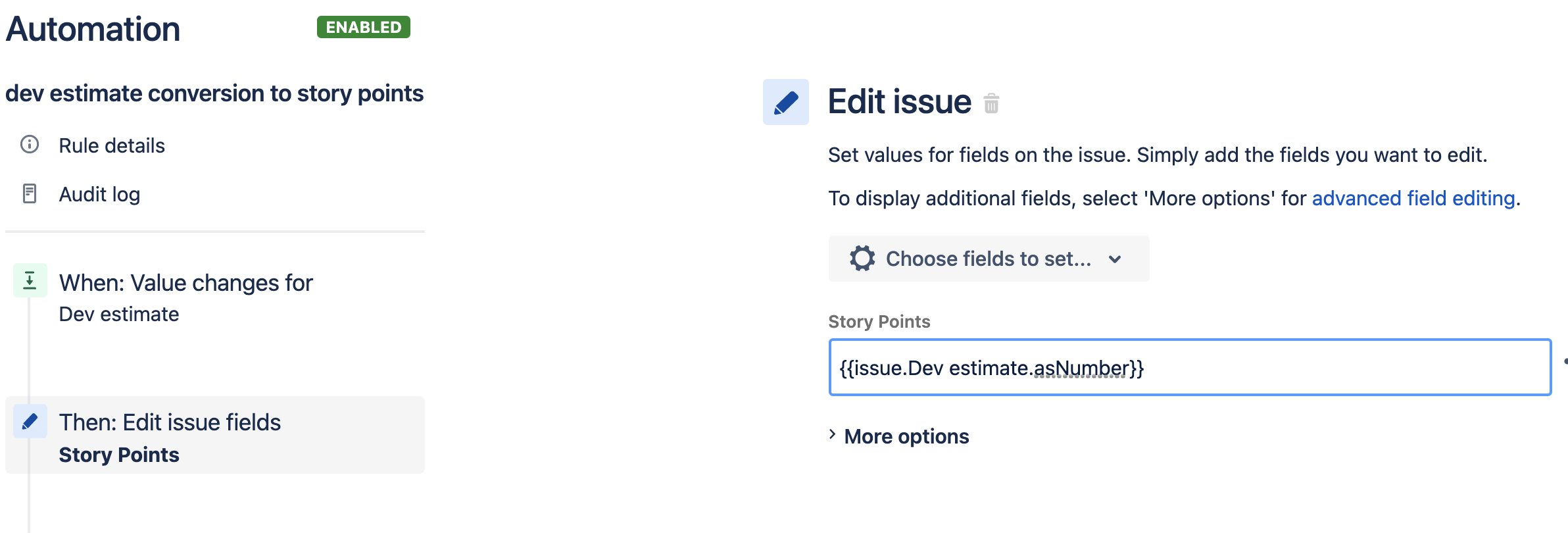
Task: Click into the Story Points input field
Action: click(1190, 367)
